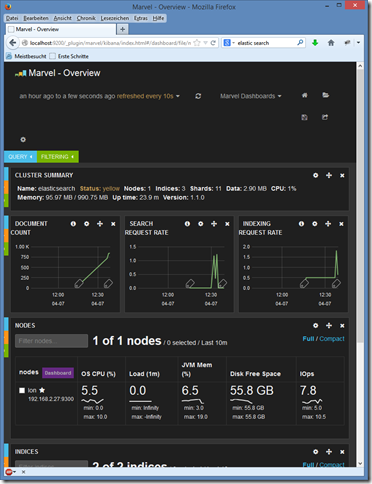Open the Lesezeichen menu
Image resolution: width=372 pixels, height=484 pixels.
point(115,18)
